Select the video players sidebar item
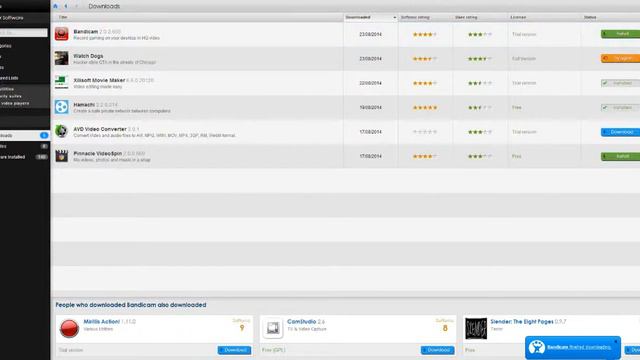The image size is (640, 360). [15, 104]
